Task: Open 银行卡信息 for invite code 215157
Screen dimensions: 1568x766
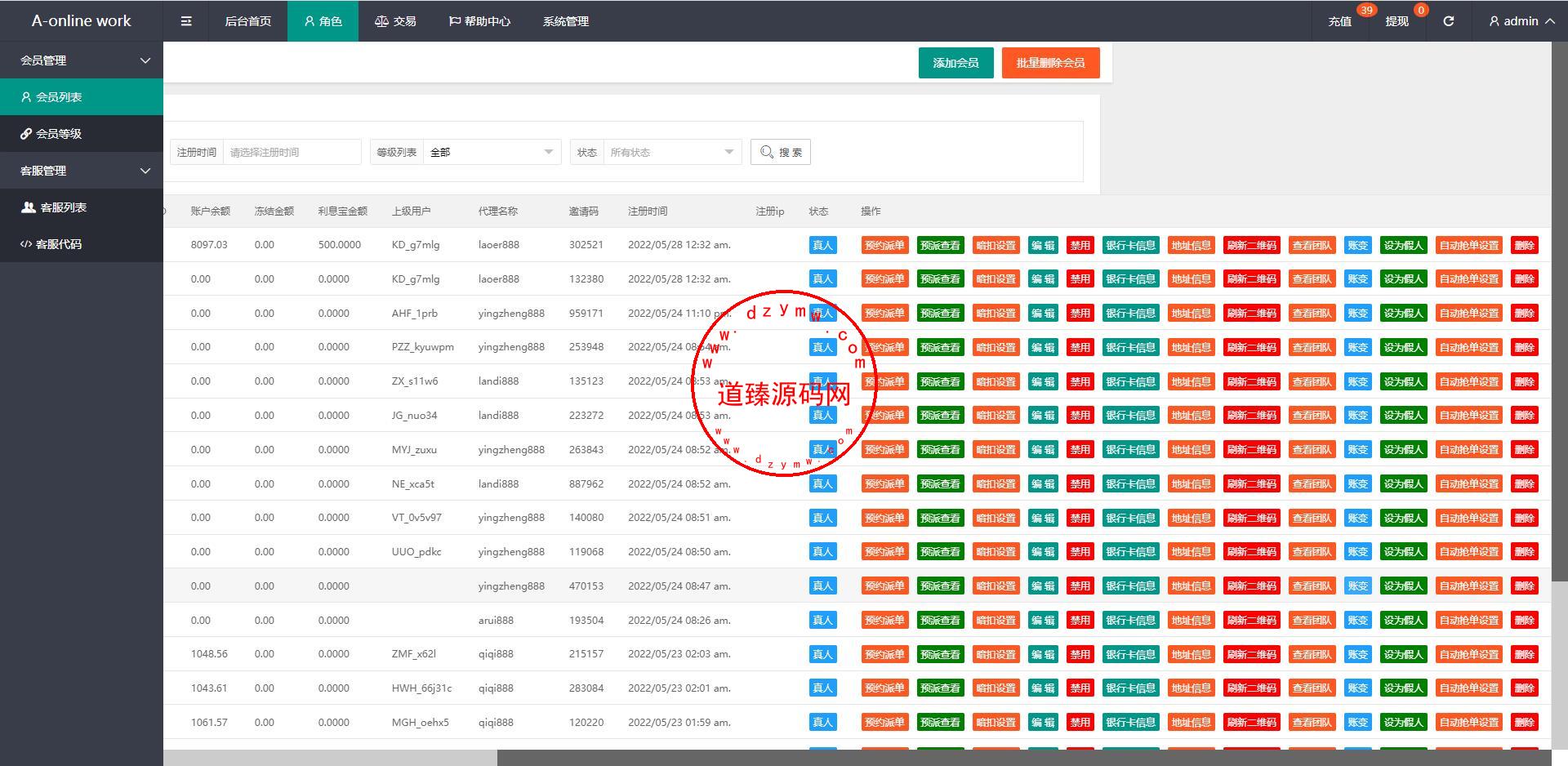Action: 1130,655
